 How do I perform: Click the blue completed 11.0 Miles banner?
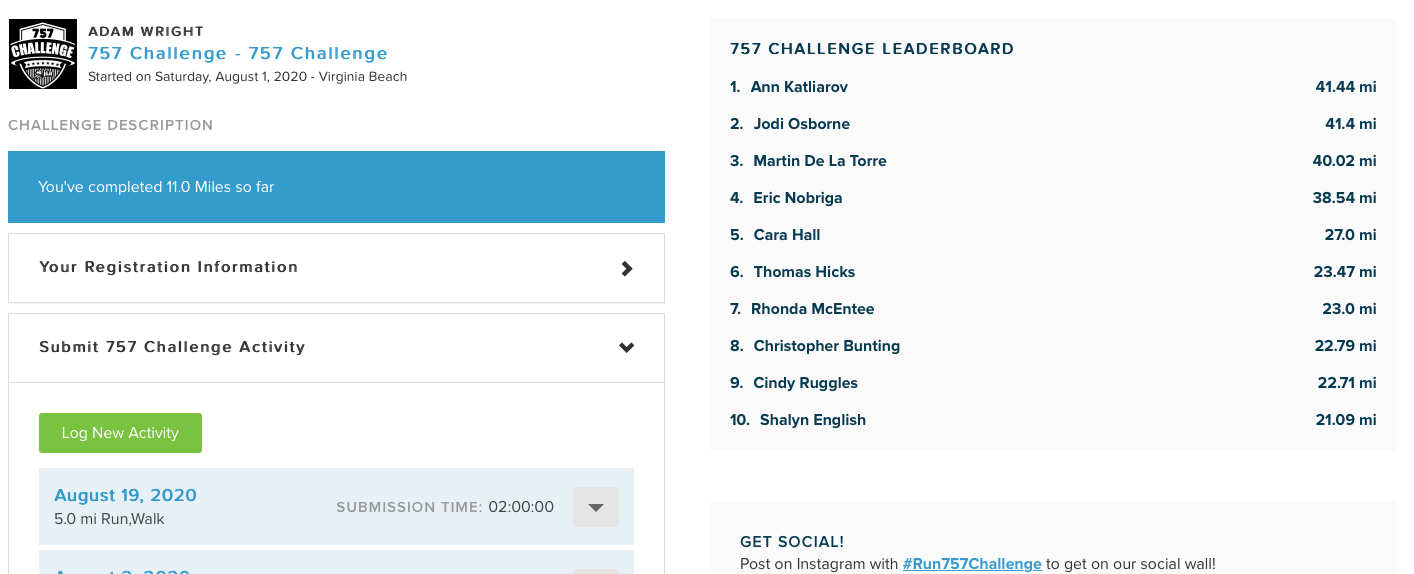[336, 187]
